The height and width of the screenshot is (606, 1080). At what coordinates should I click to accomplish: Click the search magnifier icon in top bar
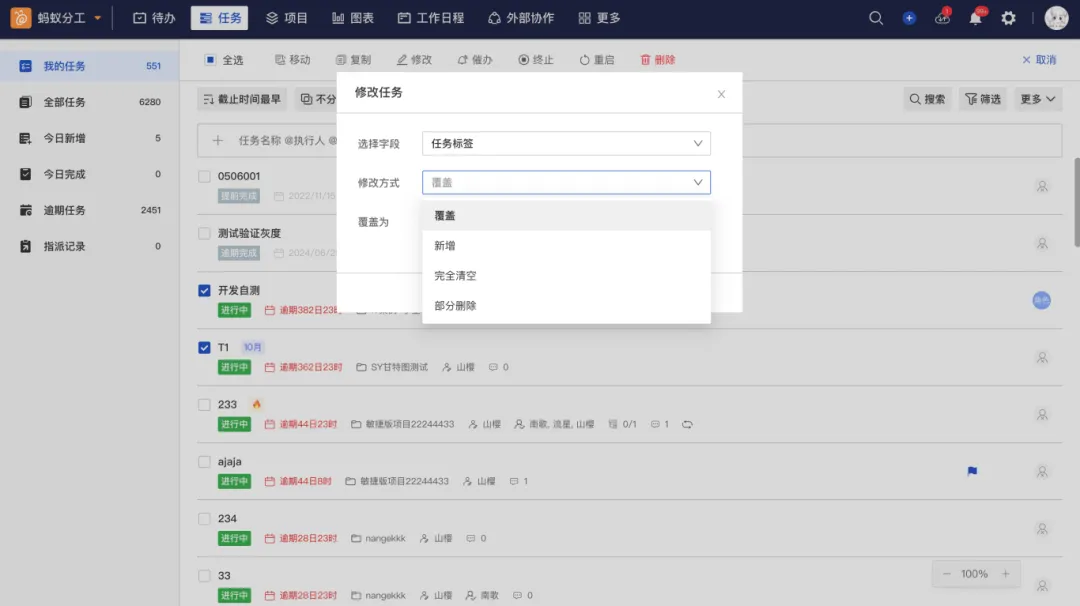point(876,18)
